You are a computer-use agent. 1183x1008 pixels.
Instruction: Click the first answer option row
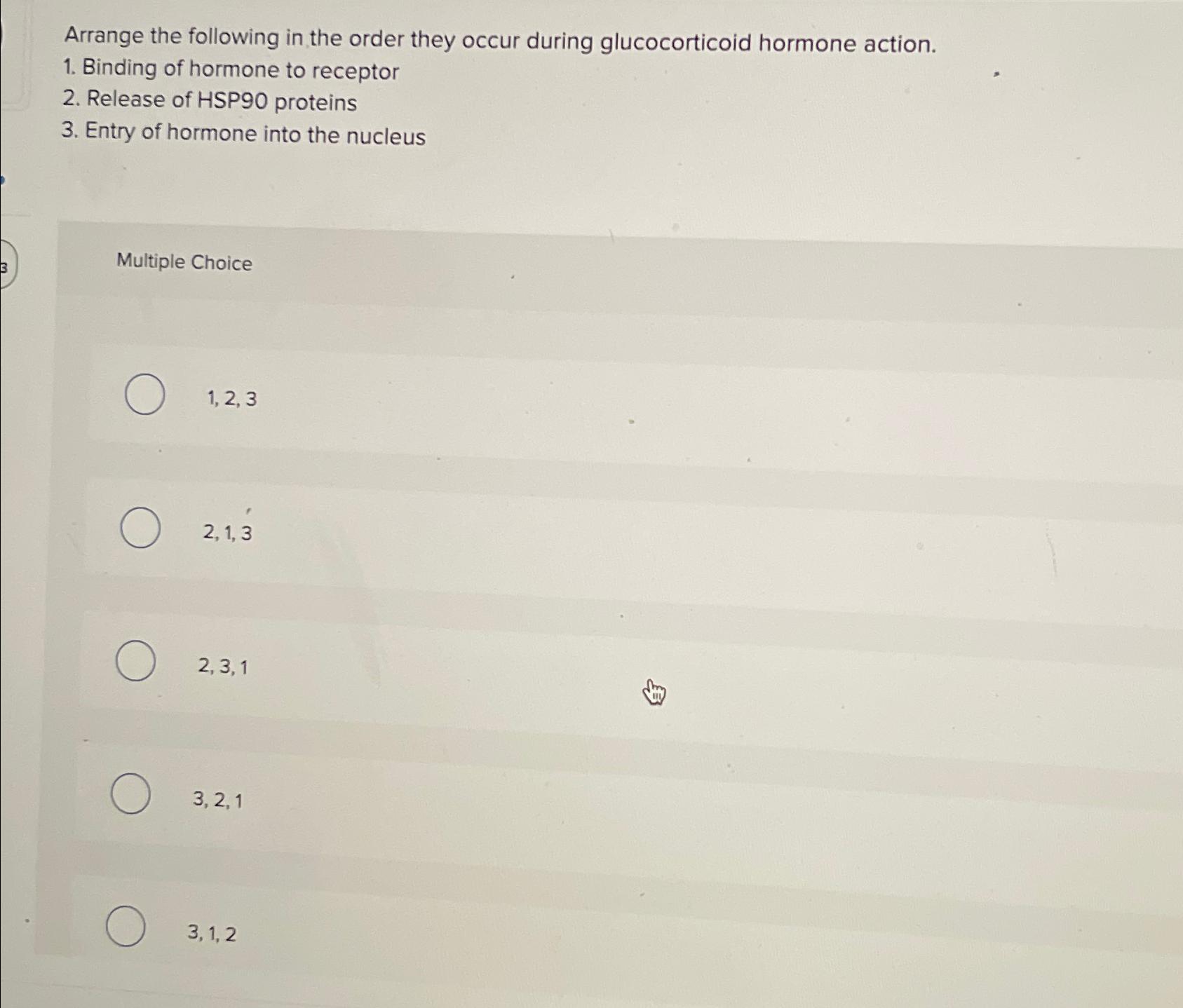coord(491,396)
